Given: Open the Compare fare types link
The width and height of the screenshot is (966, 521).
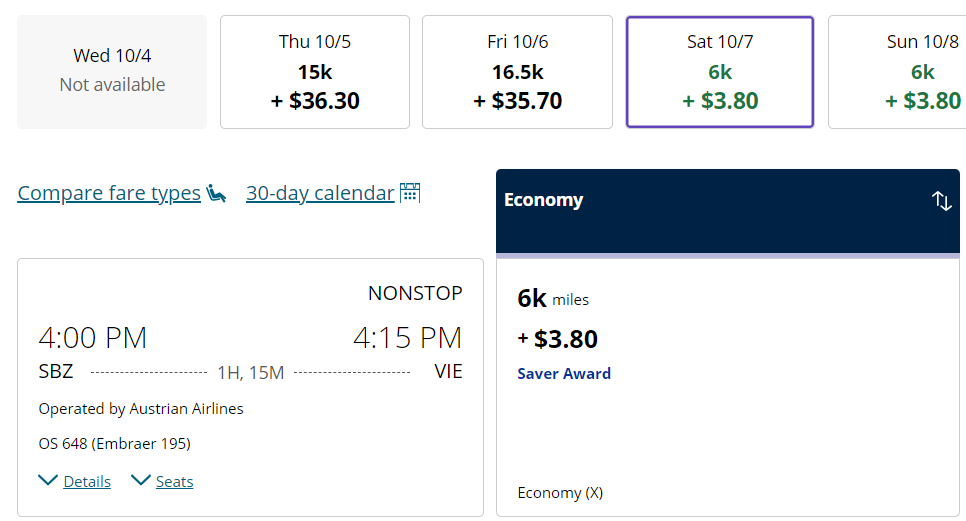Looking at the screenshot, I should tap(109, 193).
